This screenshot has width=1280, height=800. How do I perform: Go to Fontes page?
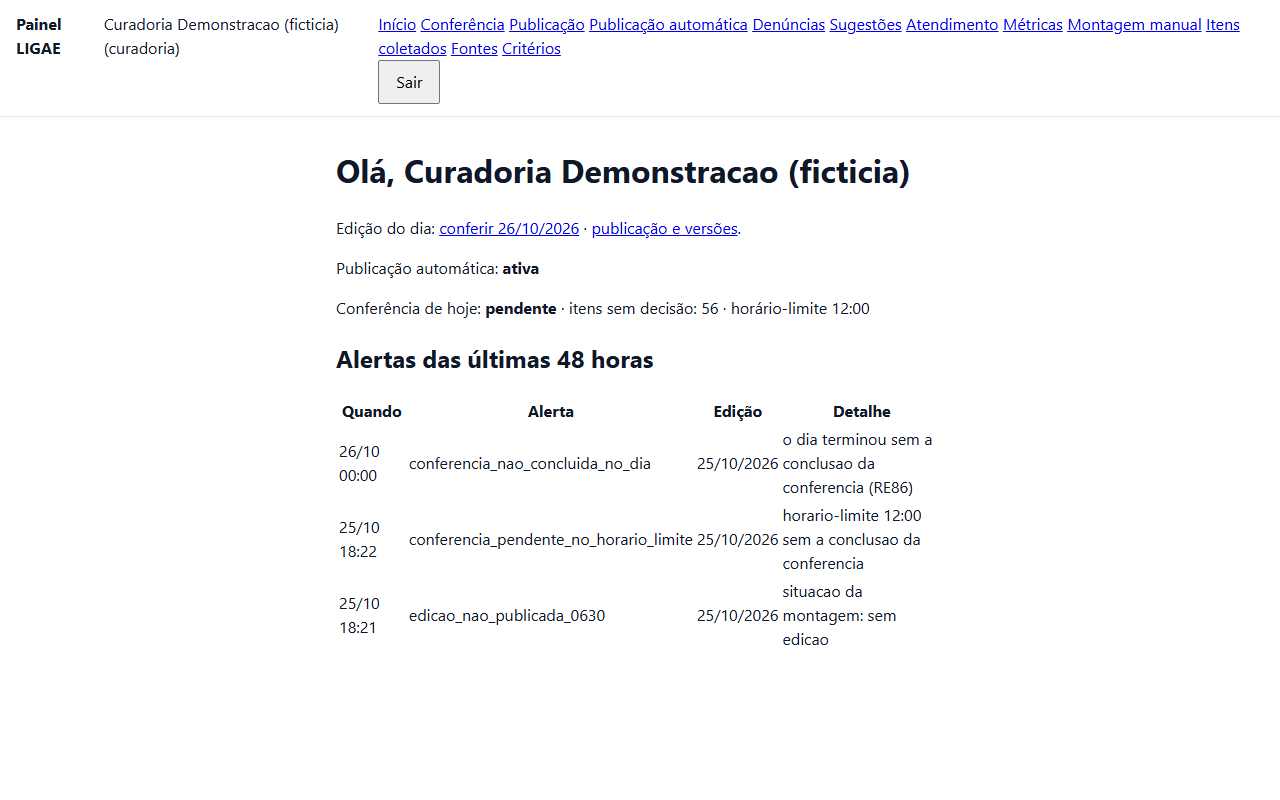[x=474, y=48]
